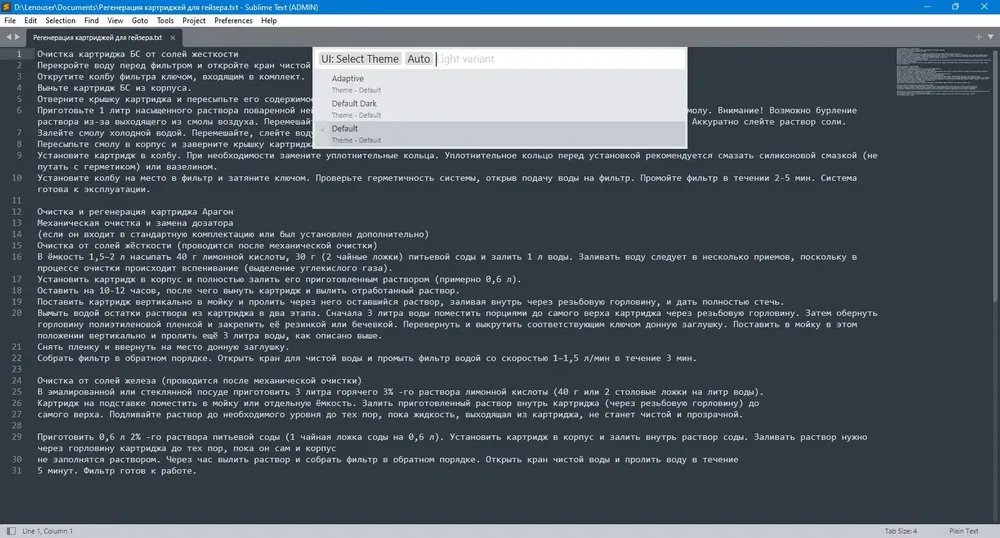Click the next tab arrow icon

tap(17, 37)
